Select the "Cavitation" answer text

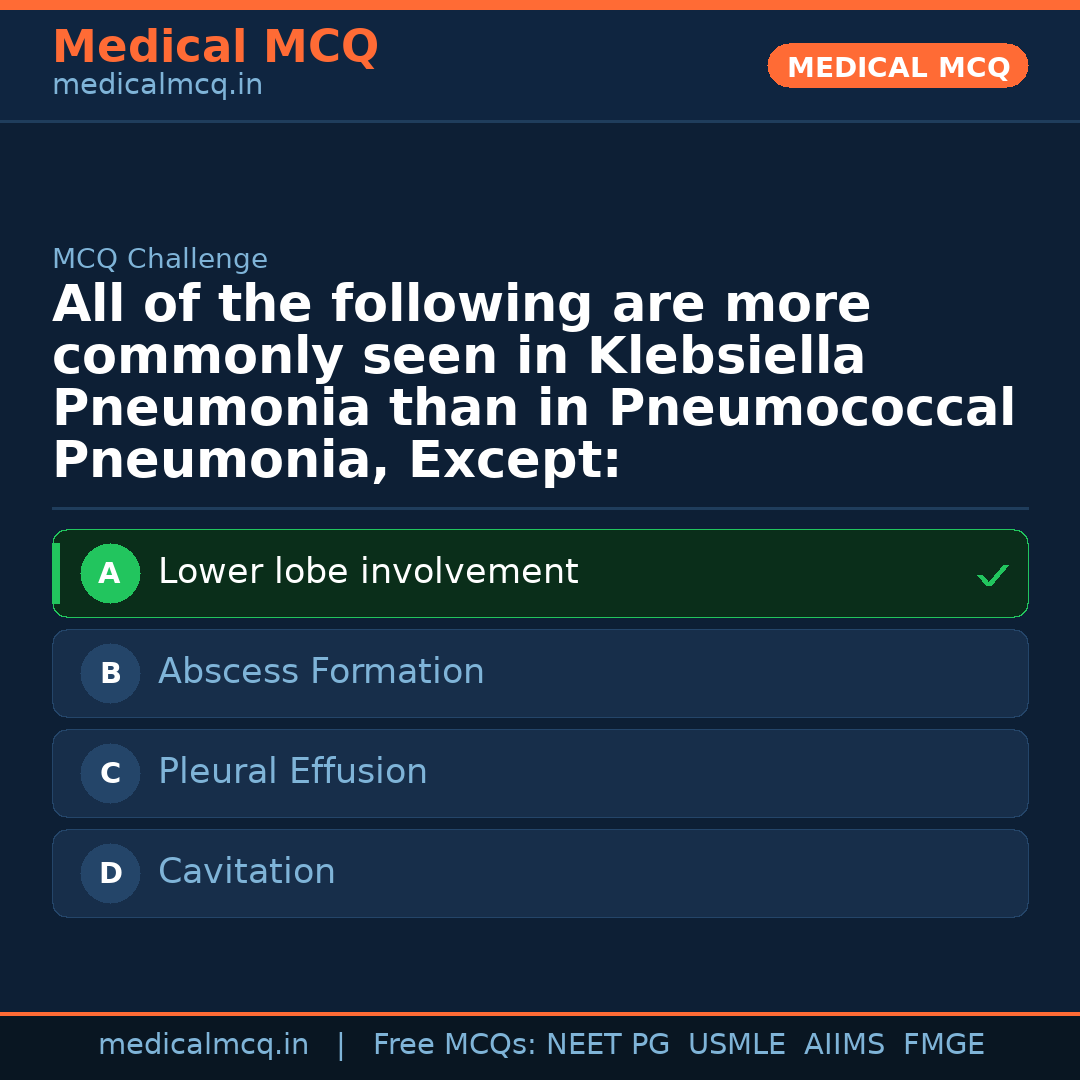click(x=247, y=872)
